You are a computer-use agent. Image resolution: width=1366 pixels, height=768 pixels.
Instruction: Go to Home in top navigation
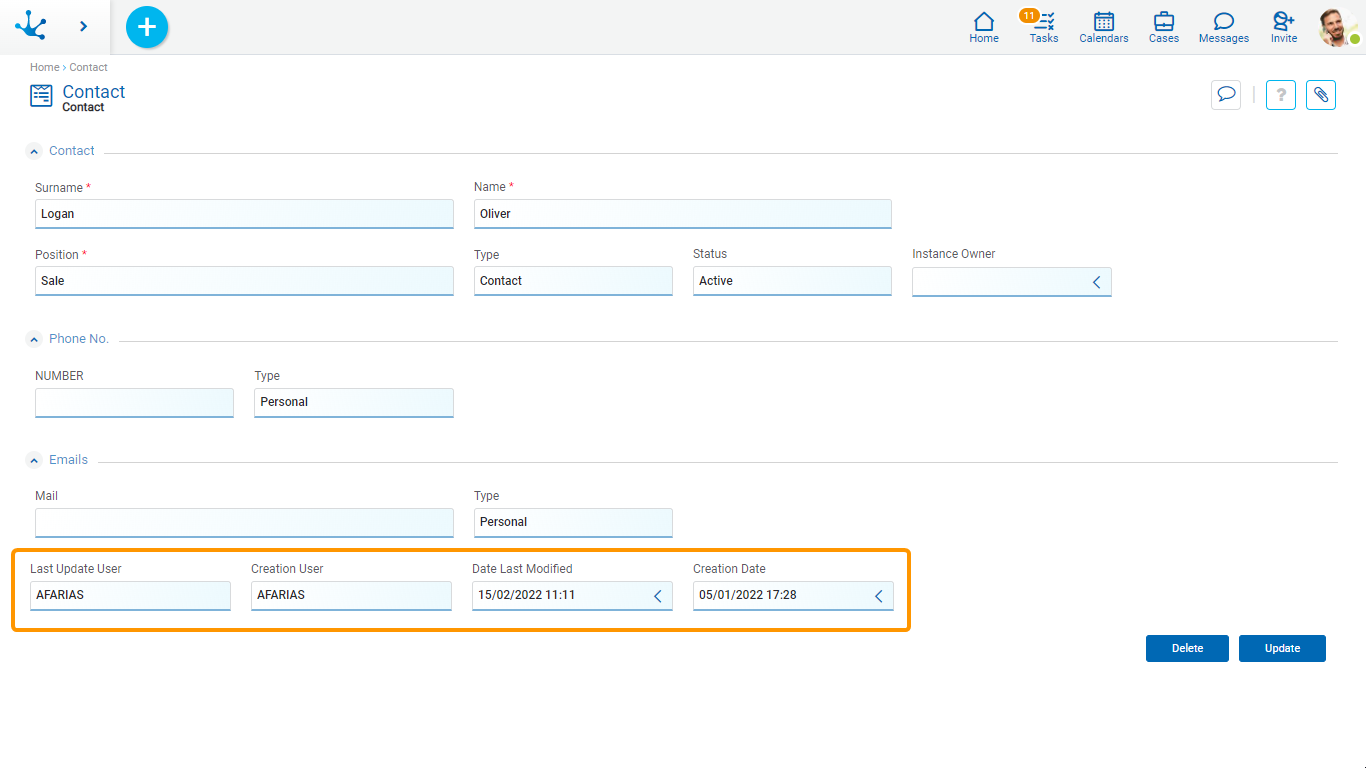pyautogui.click(x=984, y=26)
